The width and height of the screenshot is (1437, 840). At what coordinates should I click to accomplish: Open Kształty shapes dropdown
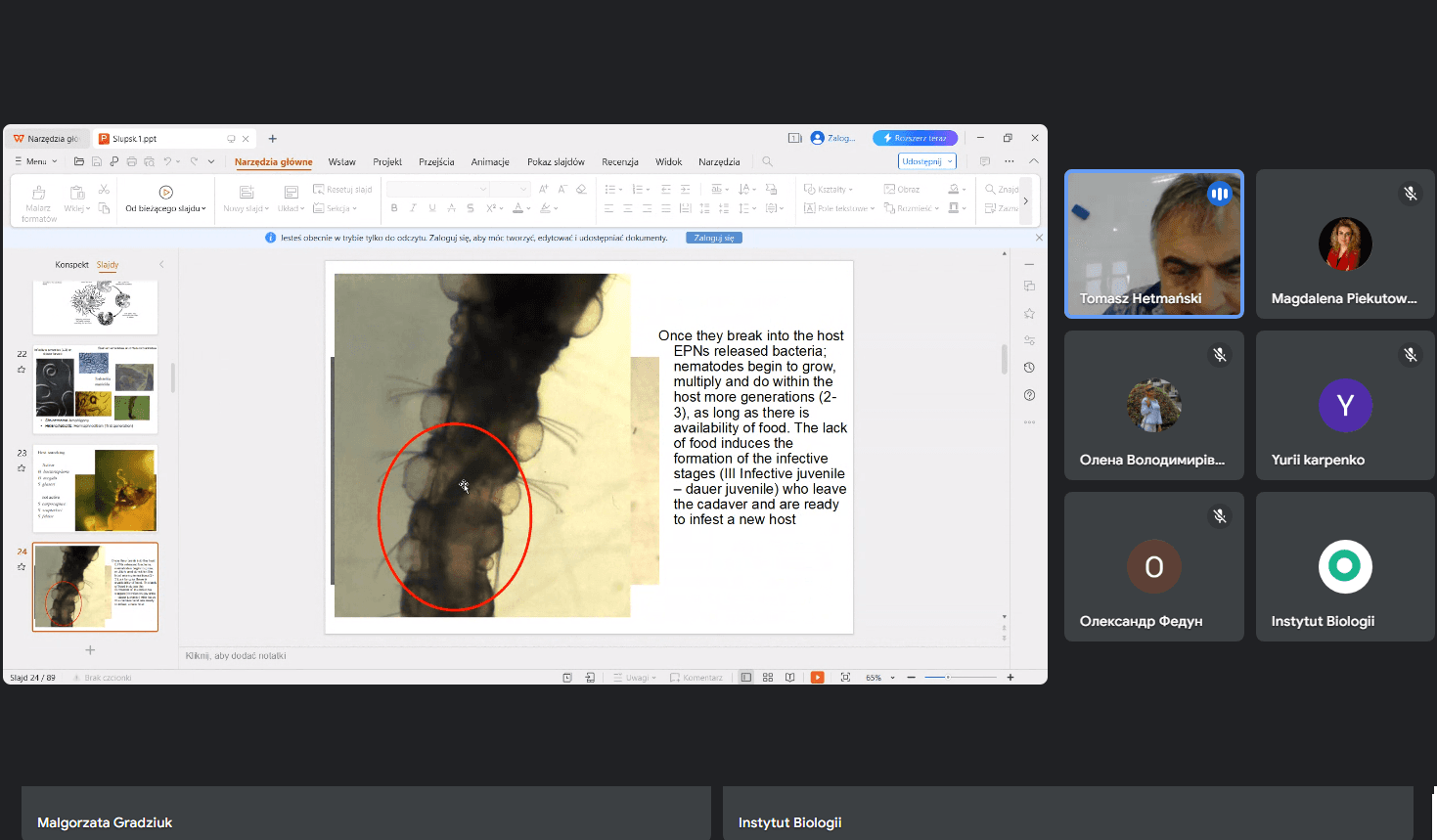coord(829,189)
